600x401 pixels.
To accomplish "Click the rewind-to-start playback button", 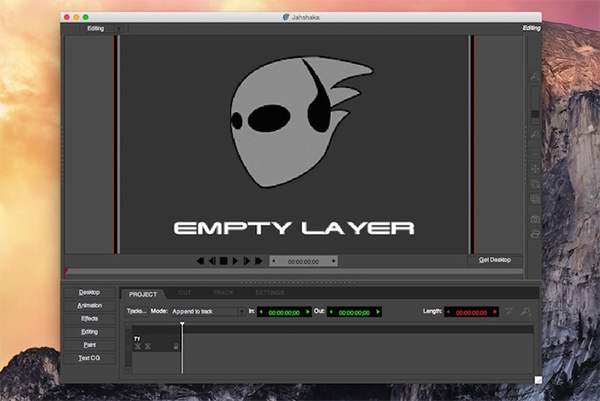I will (x=200, y=261).
